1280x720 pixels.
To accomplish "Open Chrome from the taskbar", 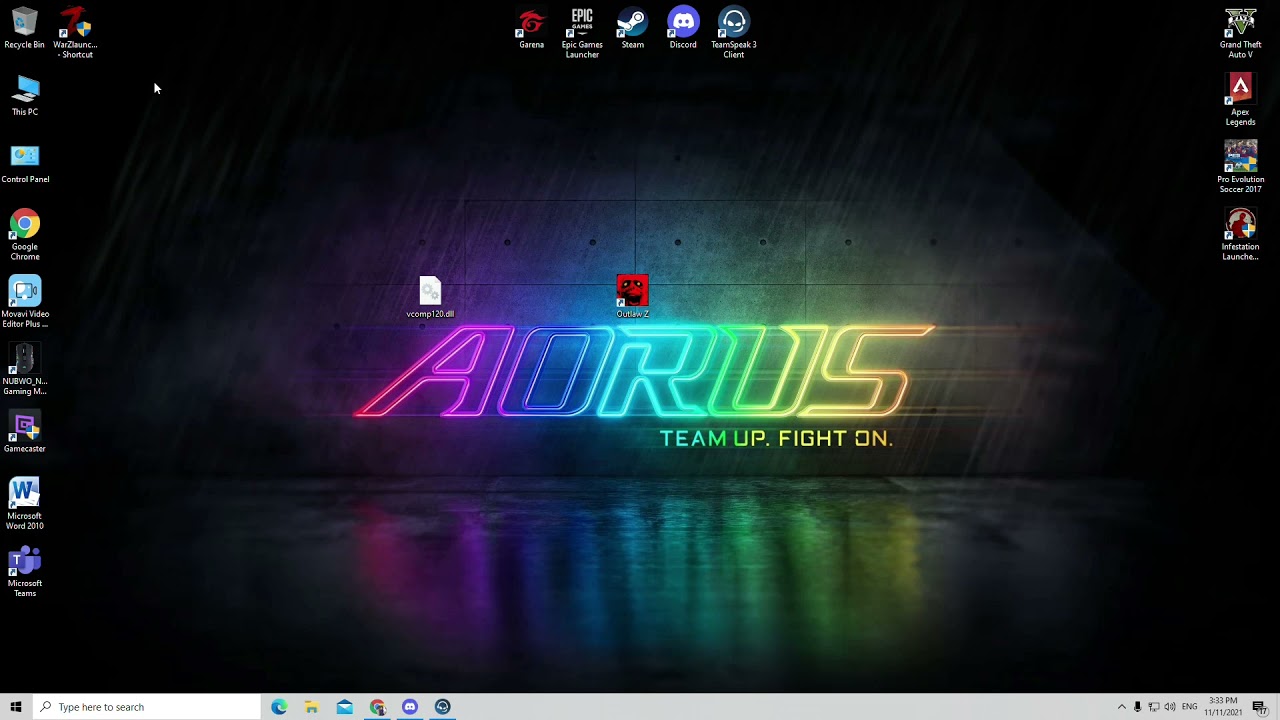I will pos(377,707).
